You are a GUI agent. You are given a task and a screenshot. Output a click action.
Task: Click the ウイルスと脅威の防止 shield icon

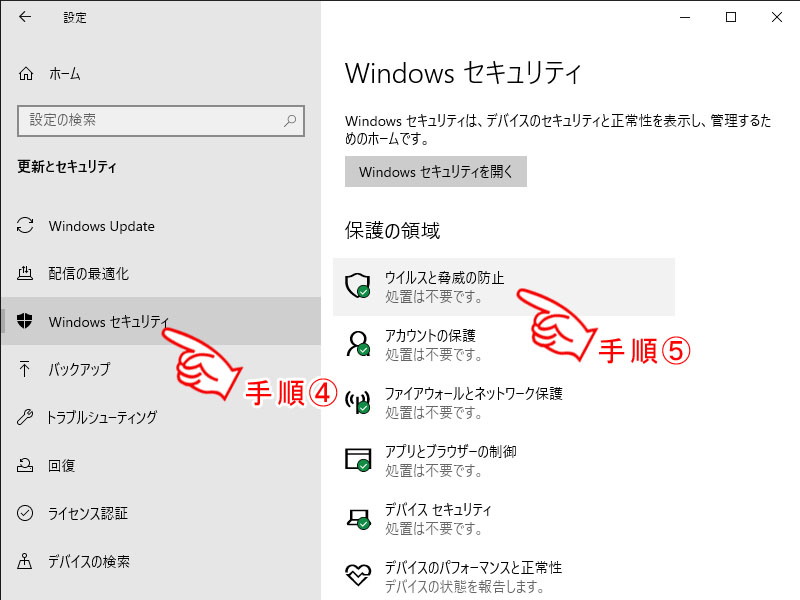pos(358,285)
